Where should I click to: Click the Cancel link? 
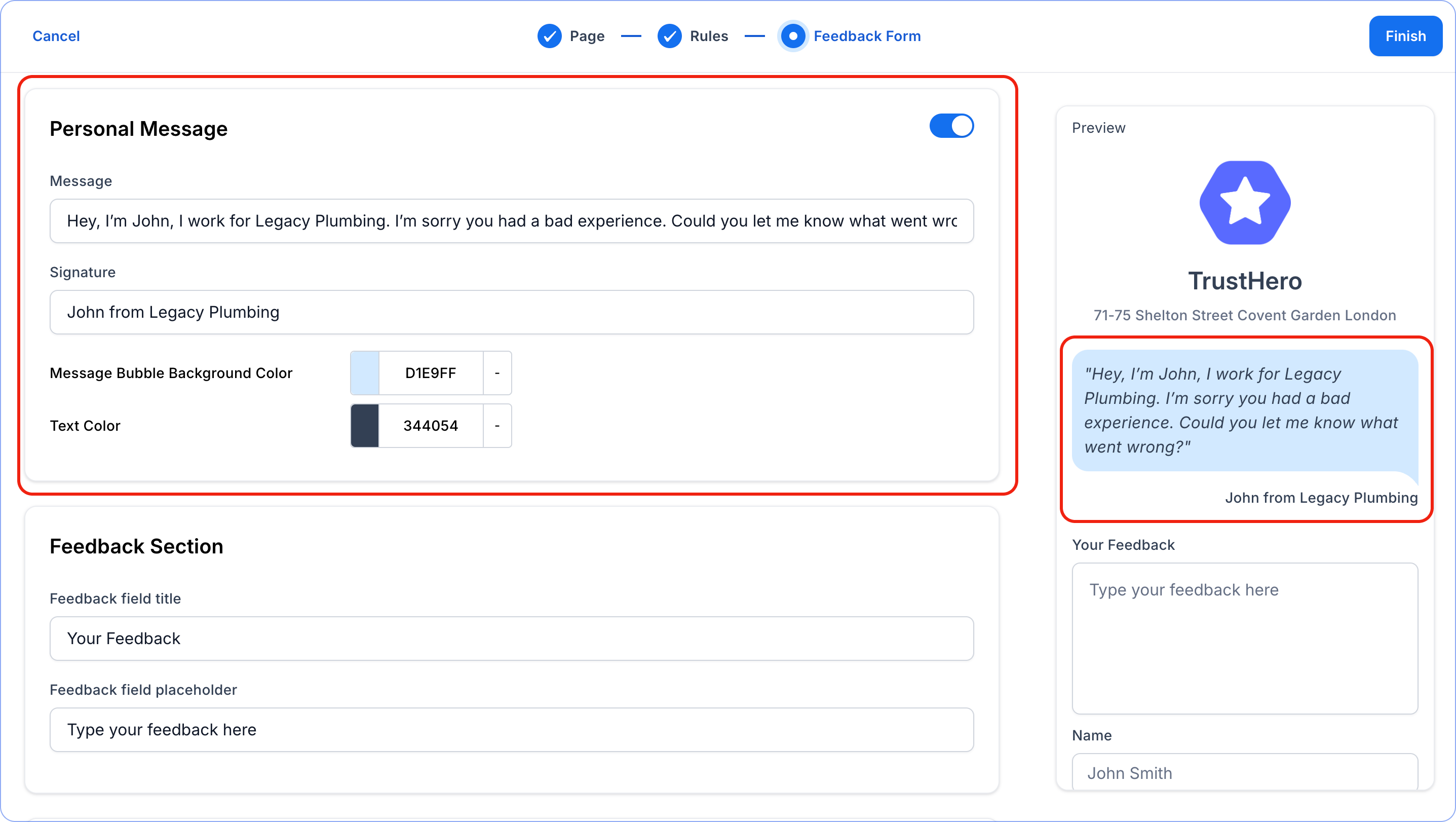[56, 36]
